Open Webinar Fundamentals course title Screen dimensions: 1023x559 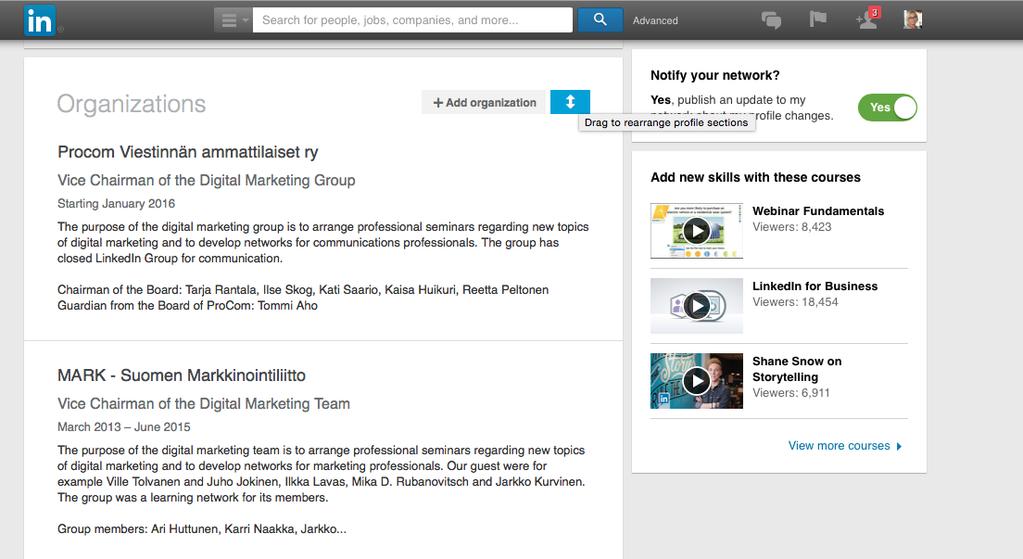(x=818, y=211)
